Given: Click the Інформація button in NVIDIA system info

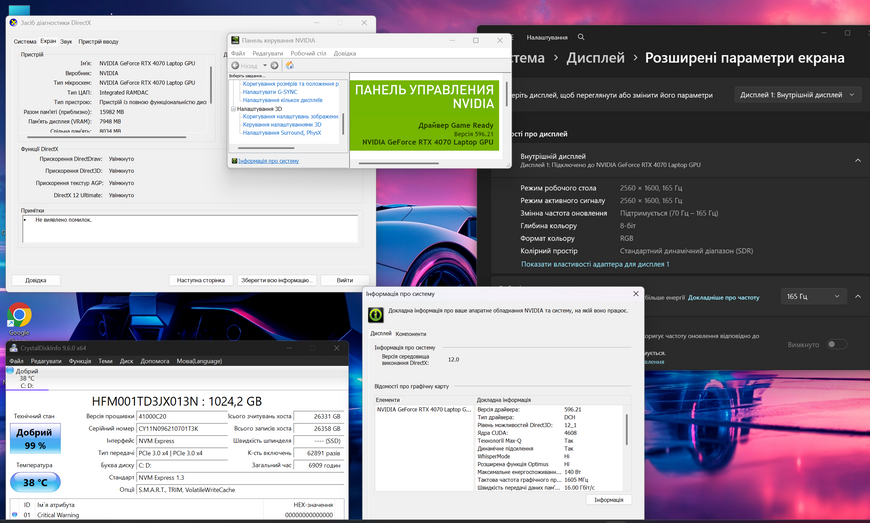Looking at the screenshot, I should (609, 500).
